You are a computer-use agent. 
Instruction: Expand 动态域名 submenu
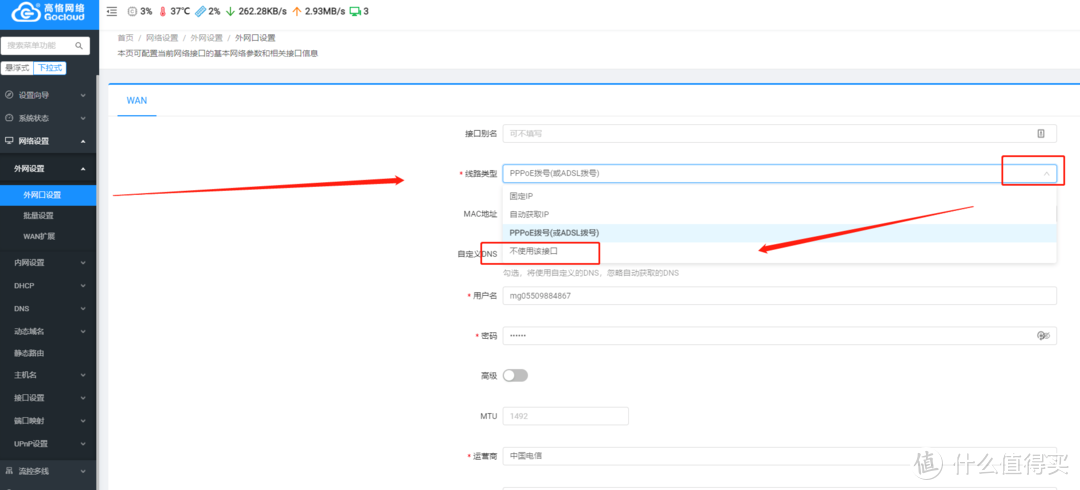pos(49,331)
